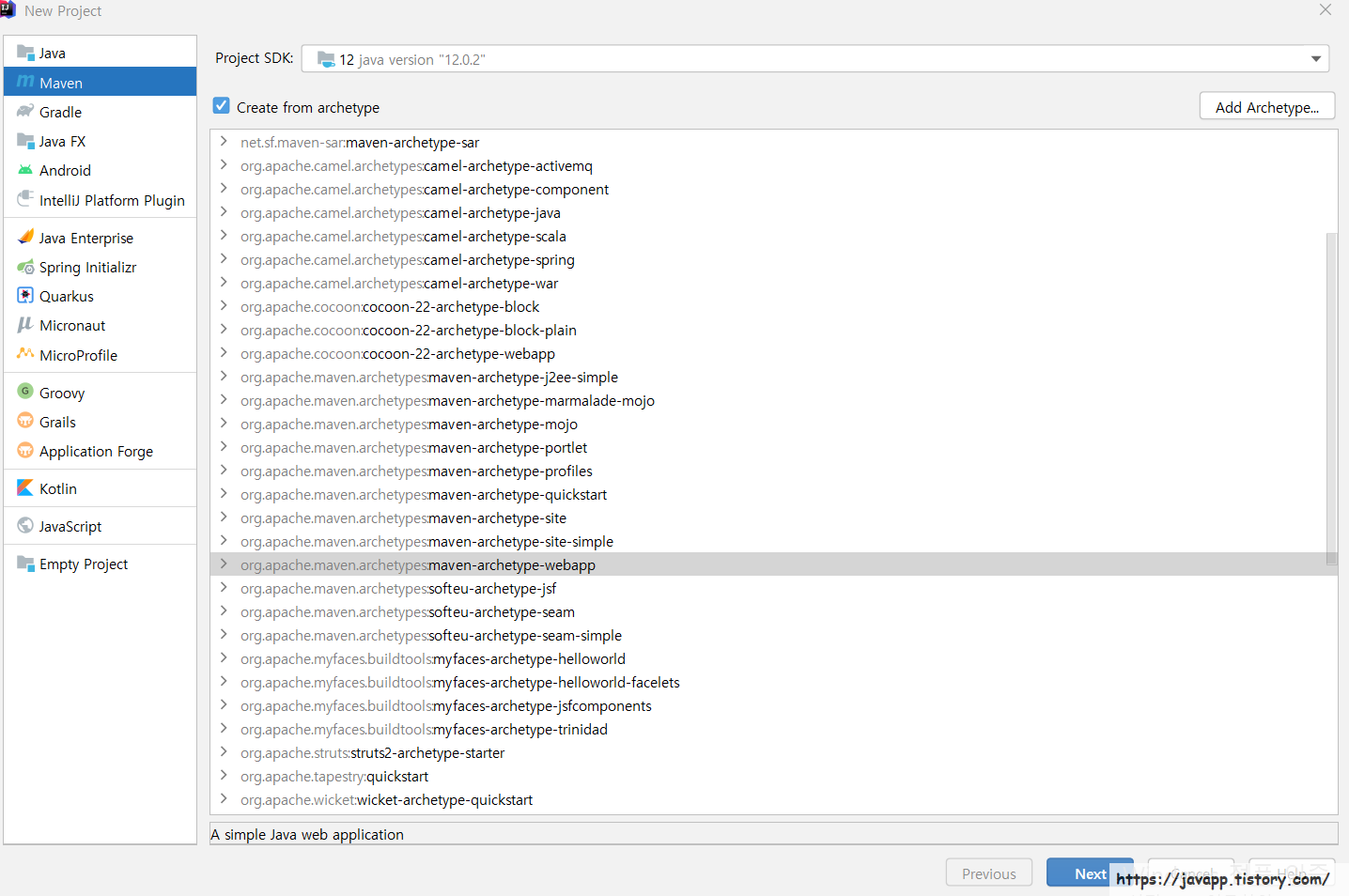Select maven-archetype-j2ee-simple row

(x=774, y=377)
